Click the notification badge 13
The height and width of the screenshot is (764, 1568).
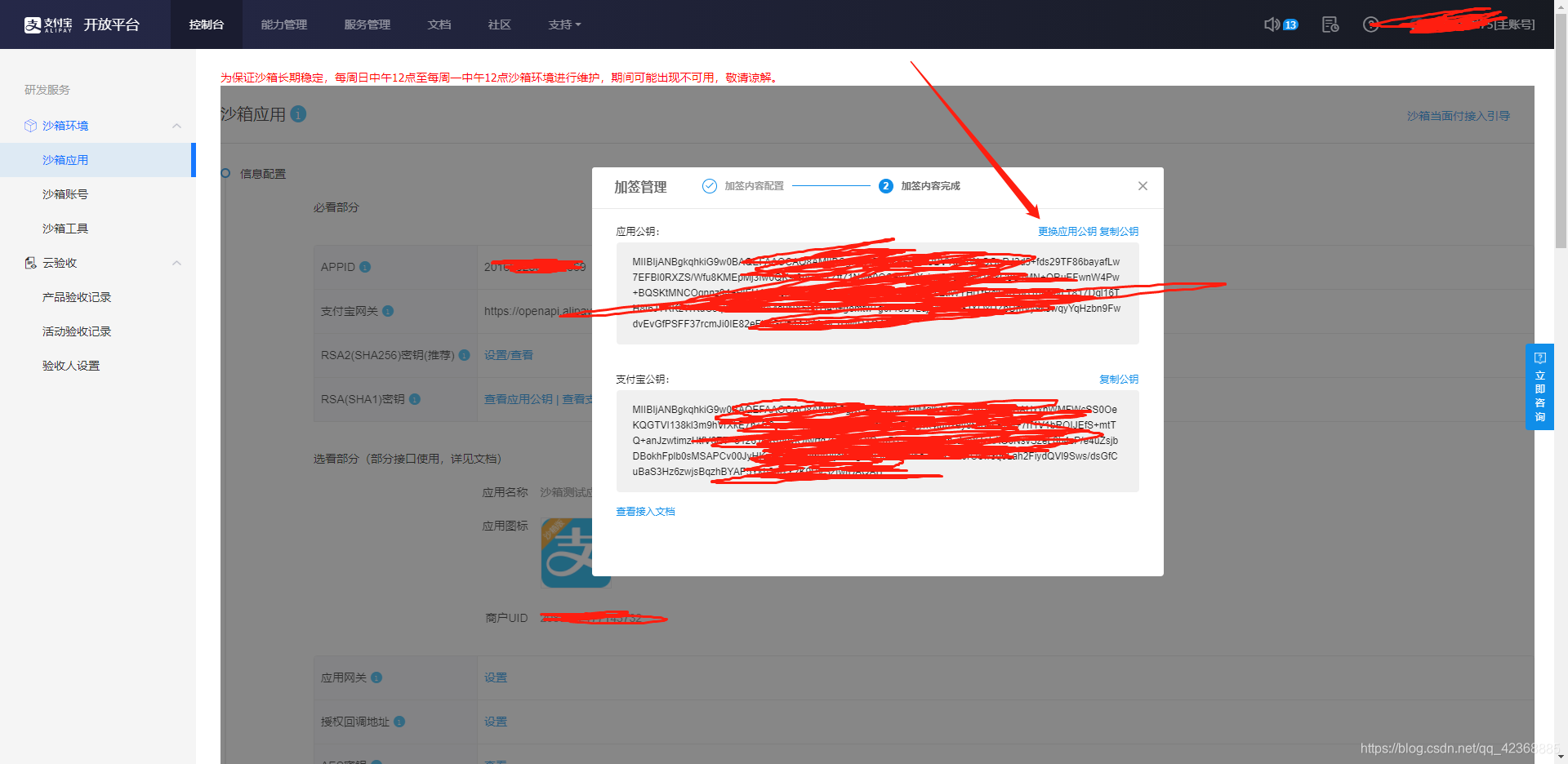pos(1290,24)
